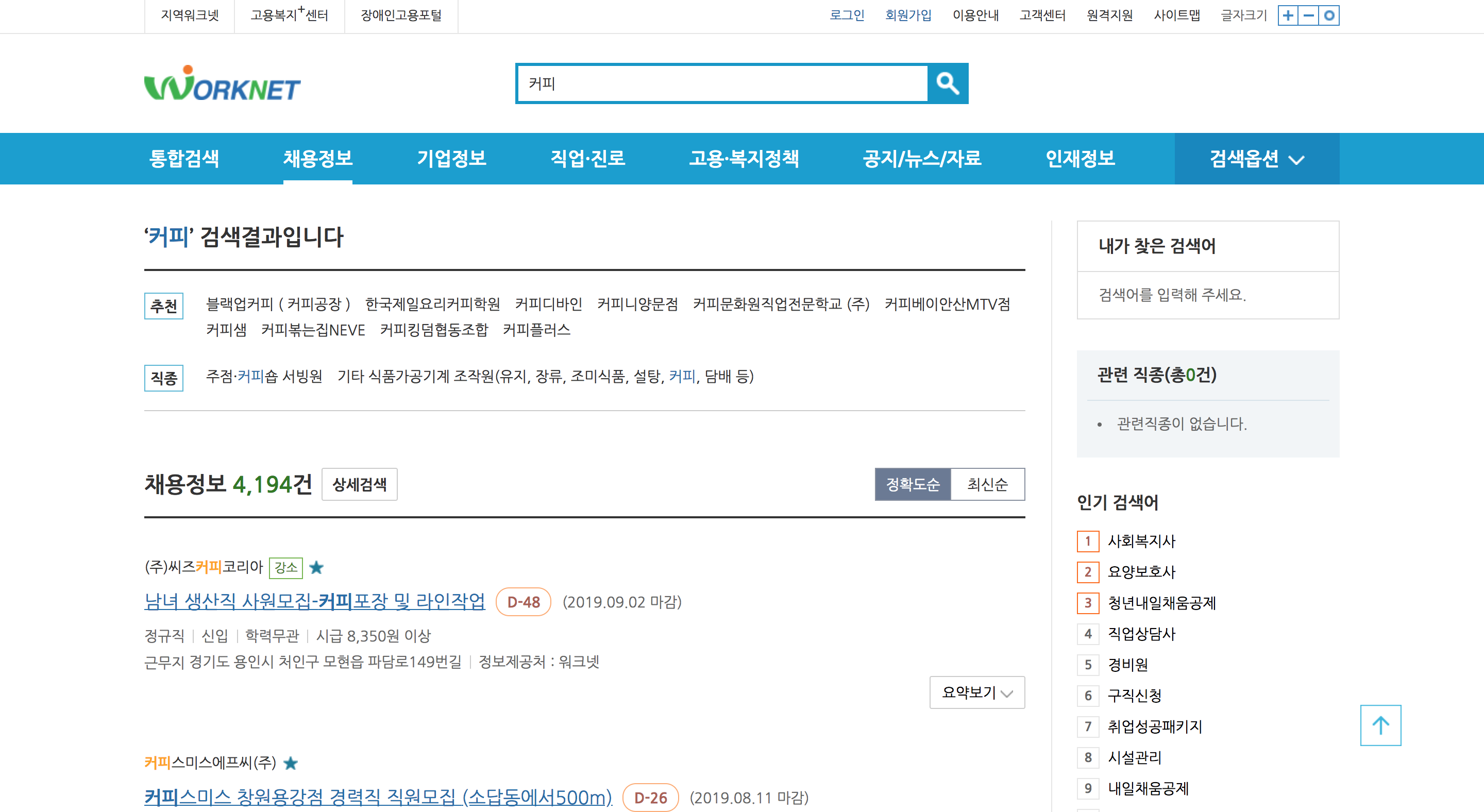Click the magnifying glass search button
Viewport: 1484px width, 812px height.
[947, 83]
